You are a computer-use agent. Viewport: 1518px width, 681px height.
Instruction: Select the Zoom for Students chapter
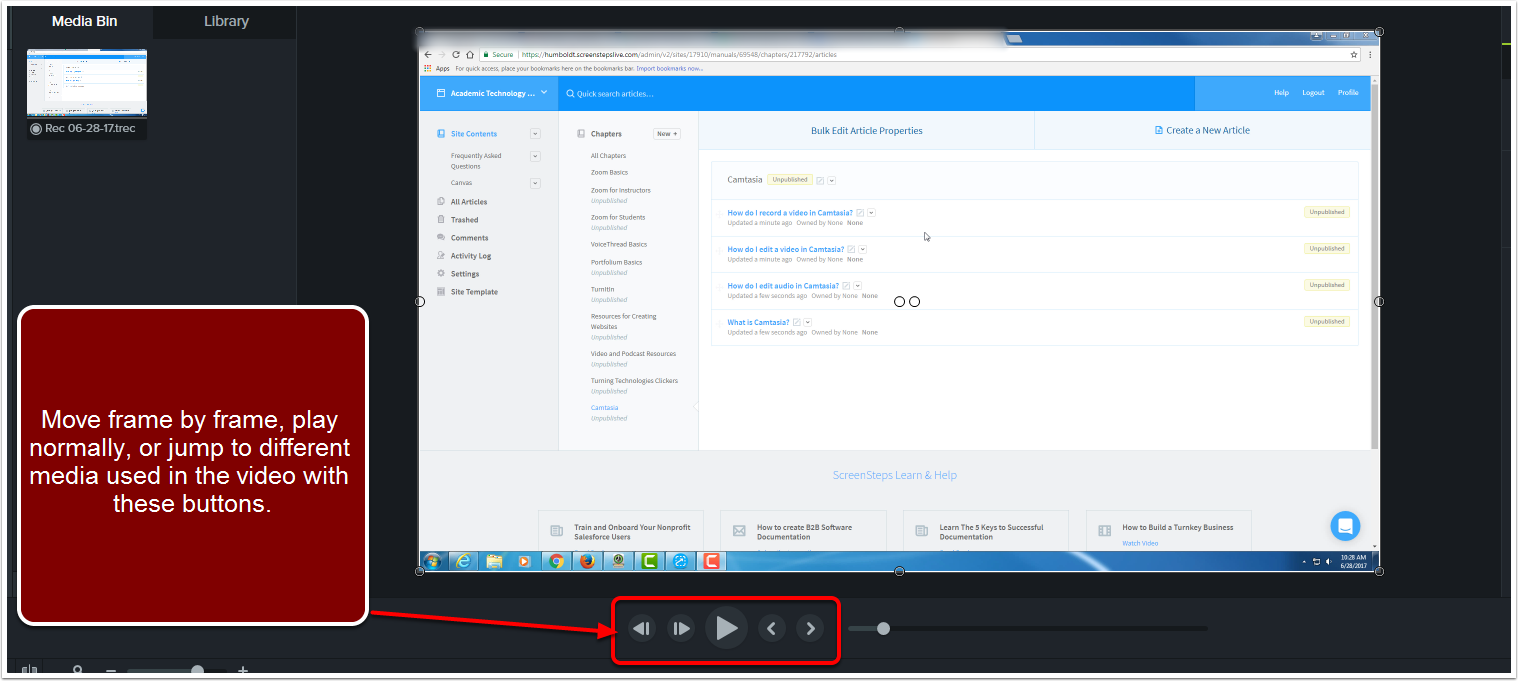[x=617, y=217]
